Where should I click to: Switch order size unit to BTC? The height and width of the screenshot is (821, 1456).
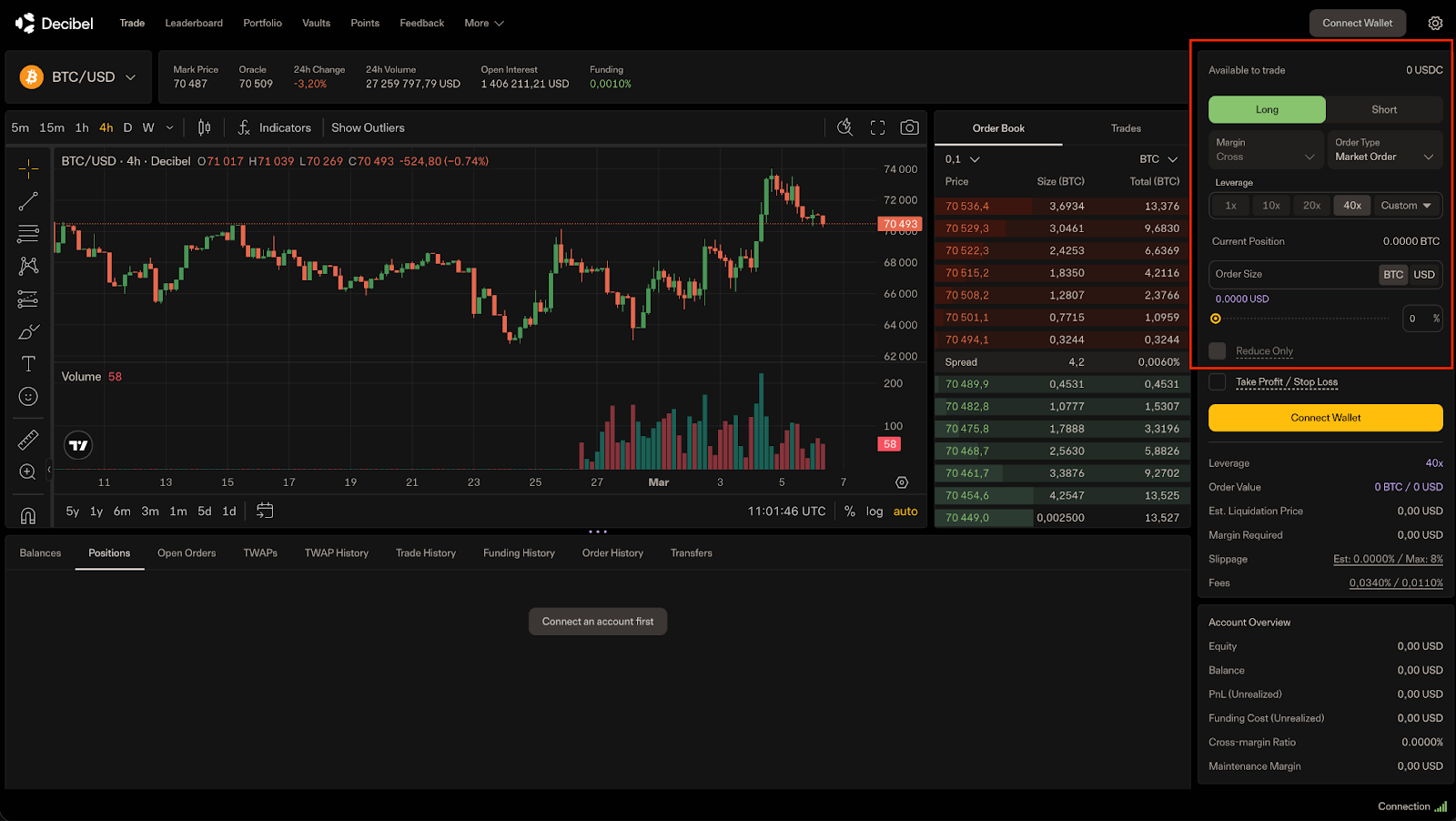(x=1393, y=274)
